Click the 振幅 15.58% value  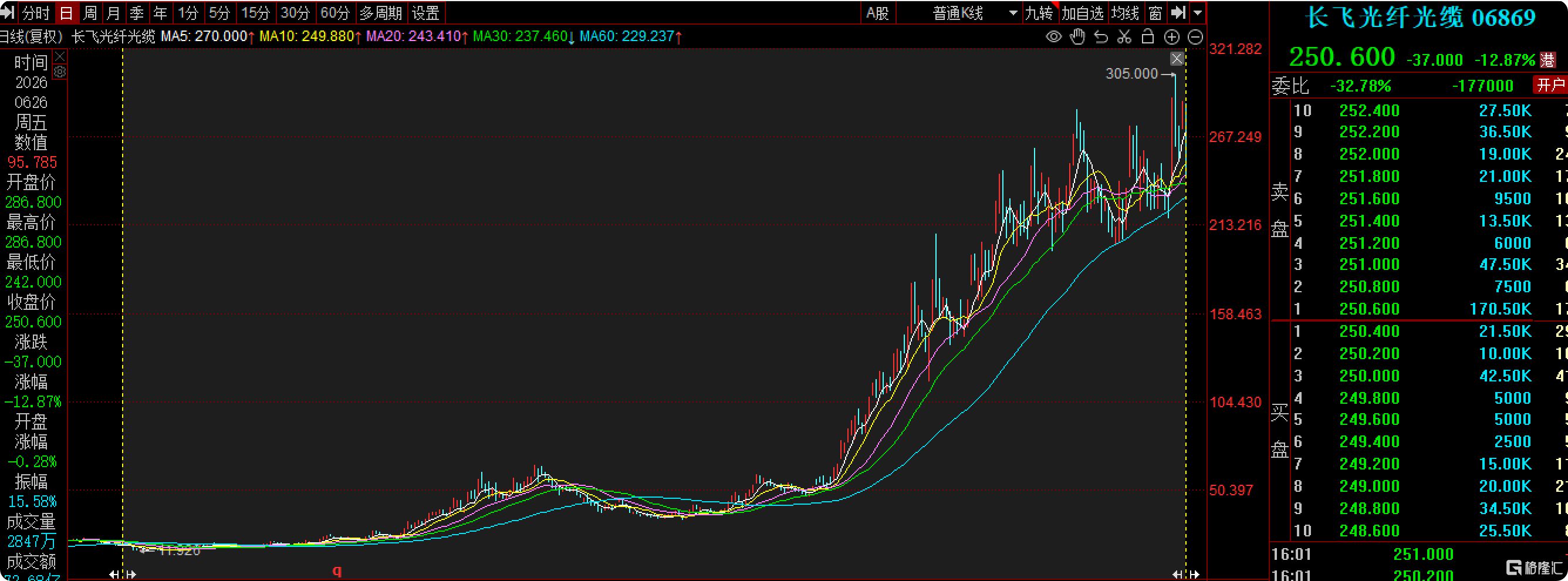point(32,502)
